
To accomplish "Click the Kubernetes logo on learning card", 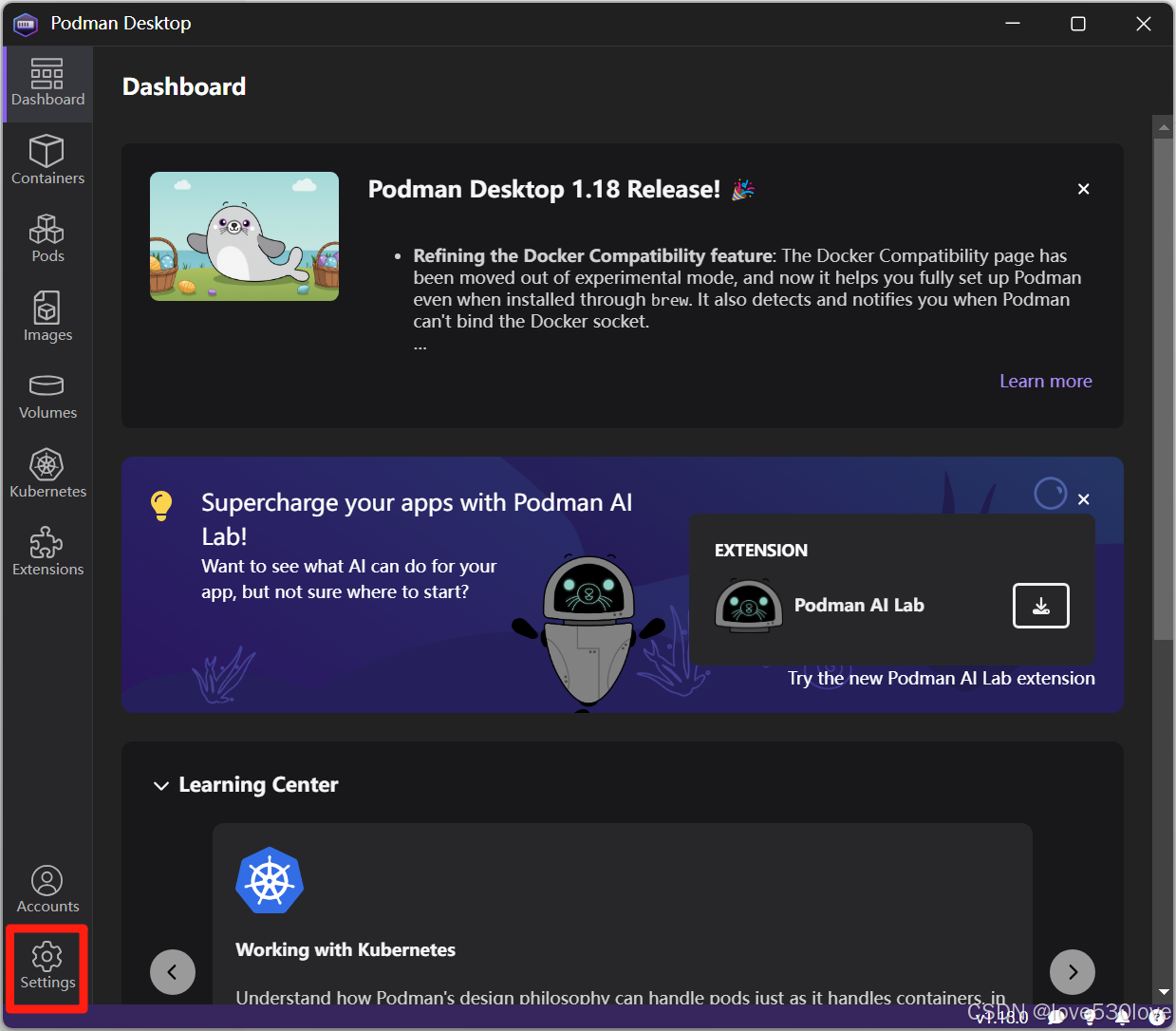I will coord(270,880).
